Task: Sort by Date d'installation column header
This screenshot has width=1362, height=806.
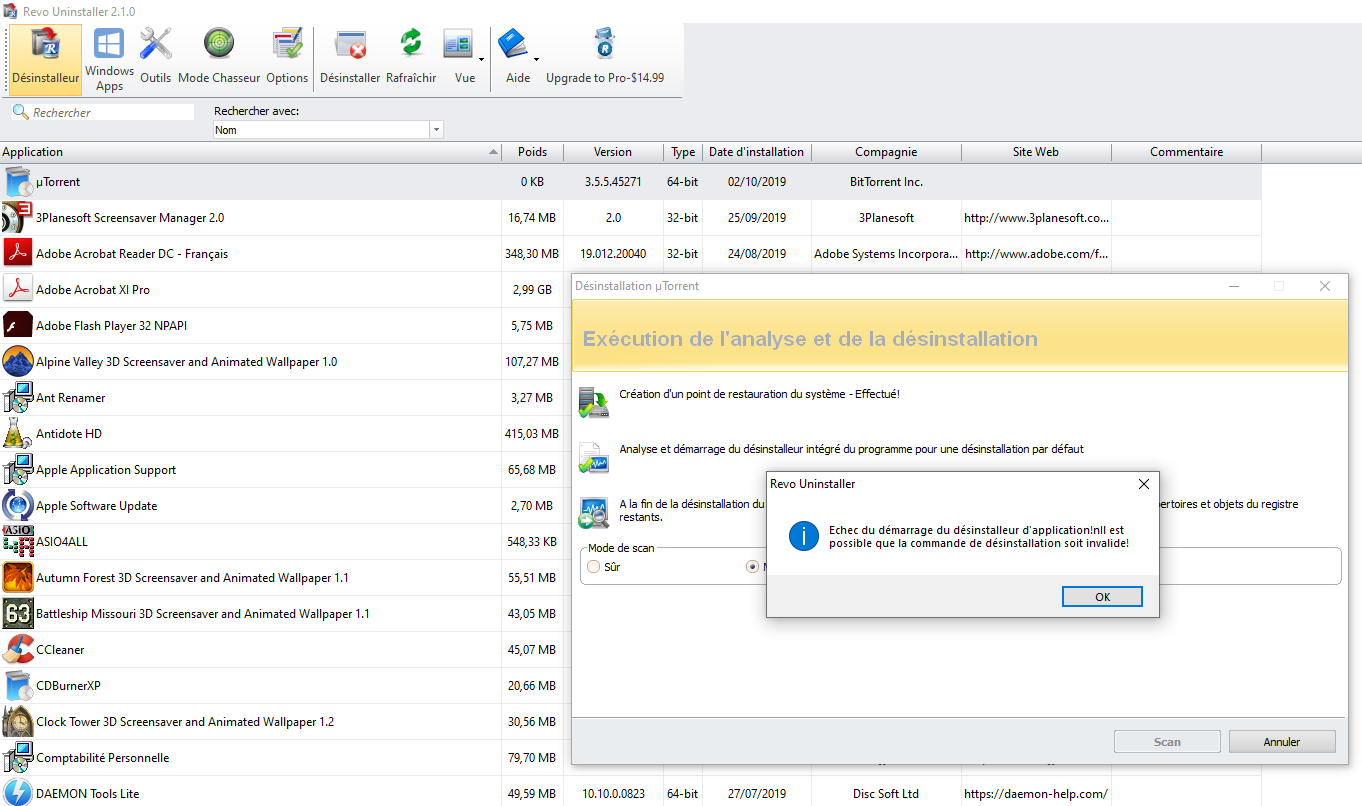Action: pyautogui.click(x=756, y=152)
